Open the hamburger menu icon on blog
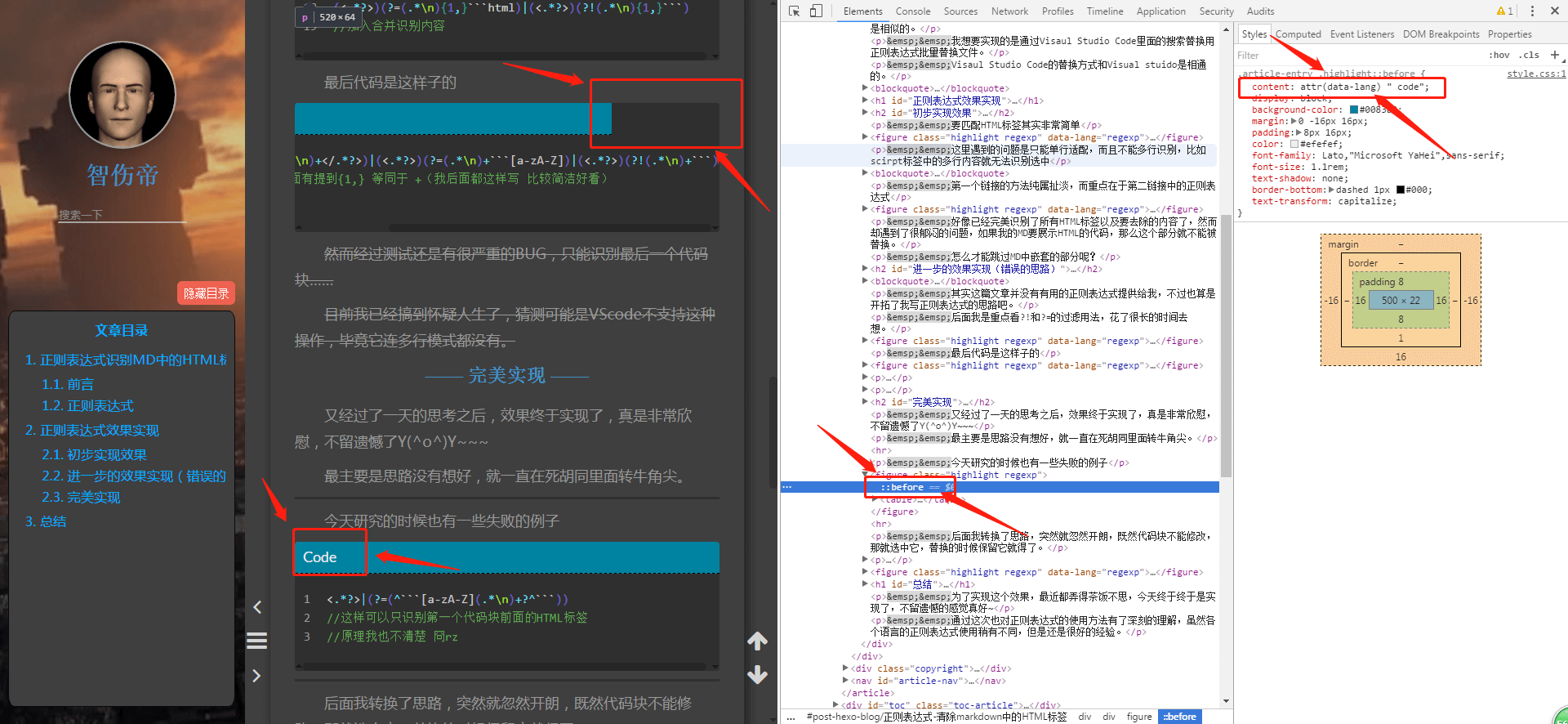The image size is (1568, 724). pyautogui.click(x=256, y=641)
